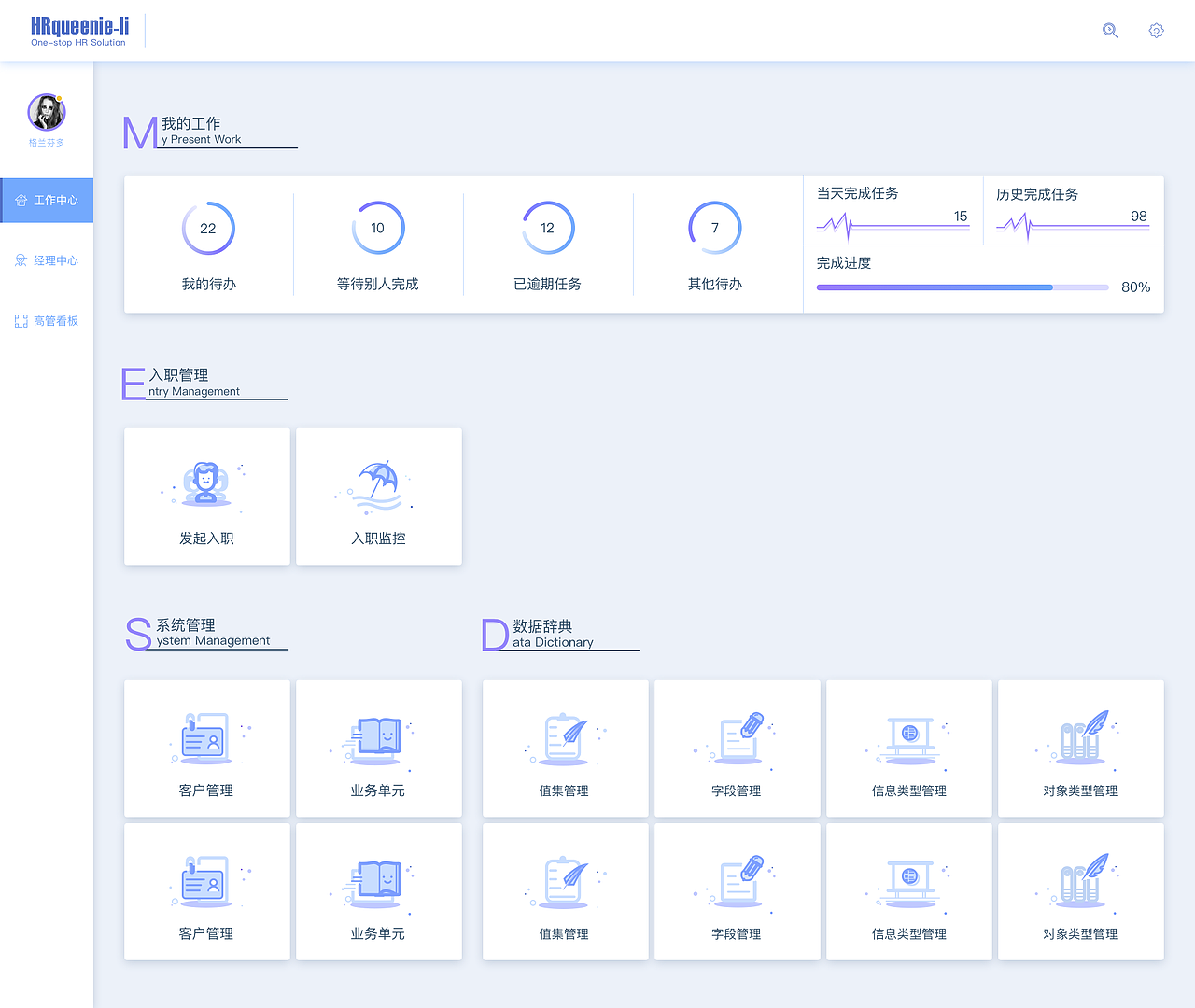This screenshot has width=1195, height=1008.
Task: Click the 工作中心 home icon
Action: (21, 201)
